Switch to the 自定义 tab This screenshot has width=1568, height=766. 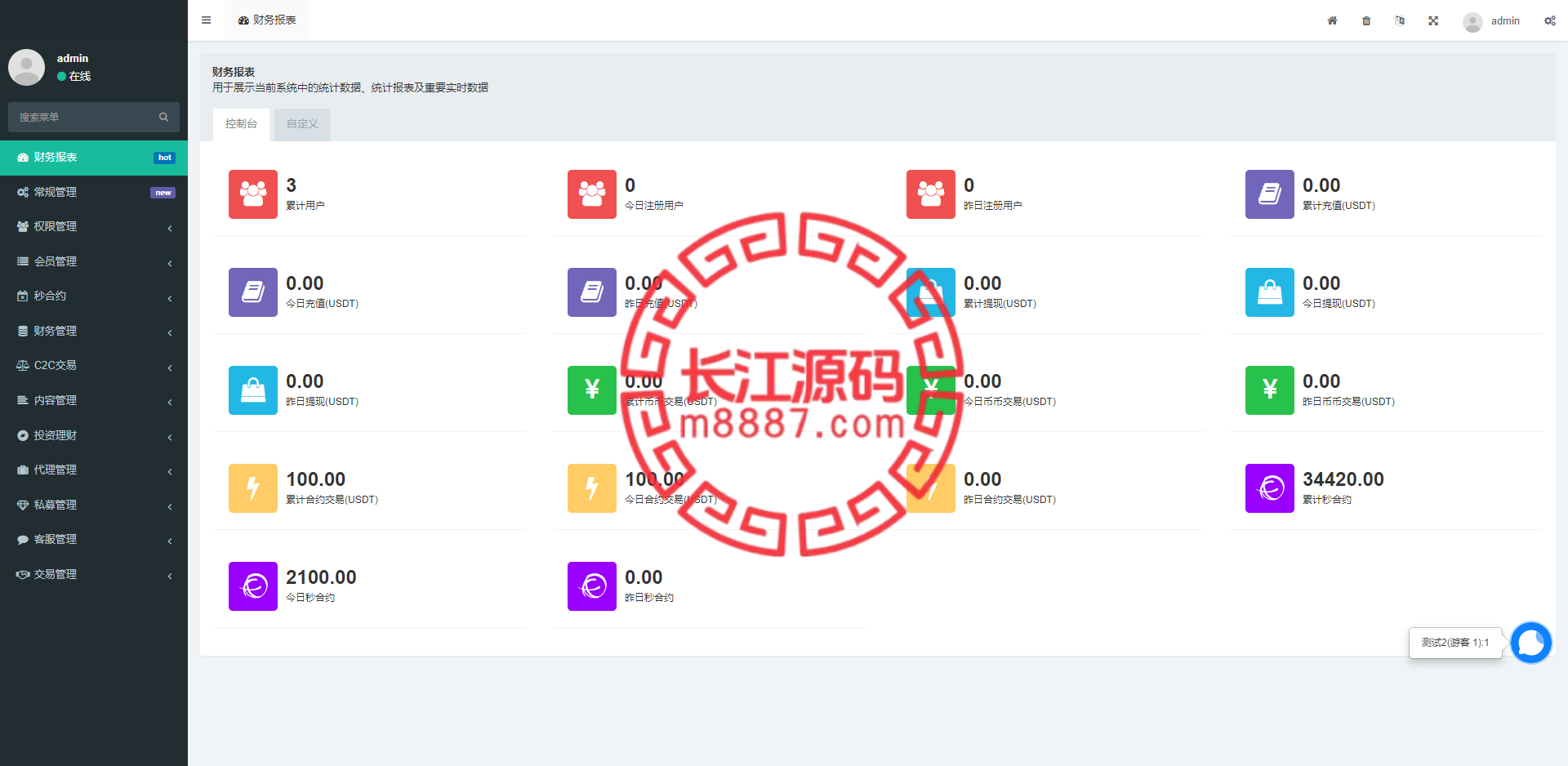(302, 124)
